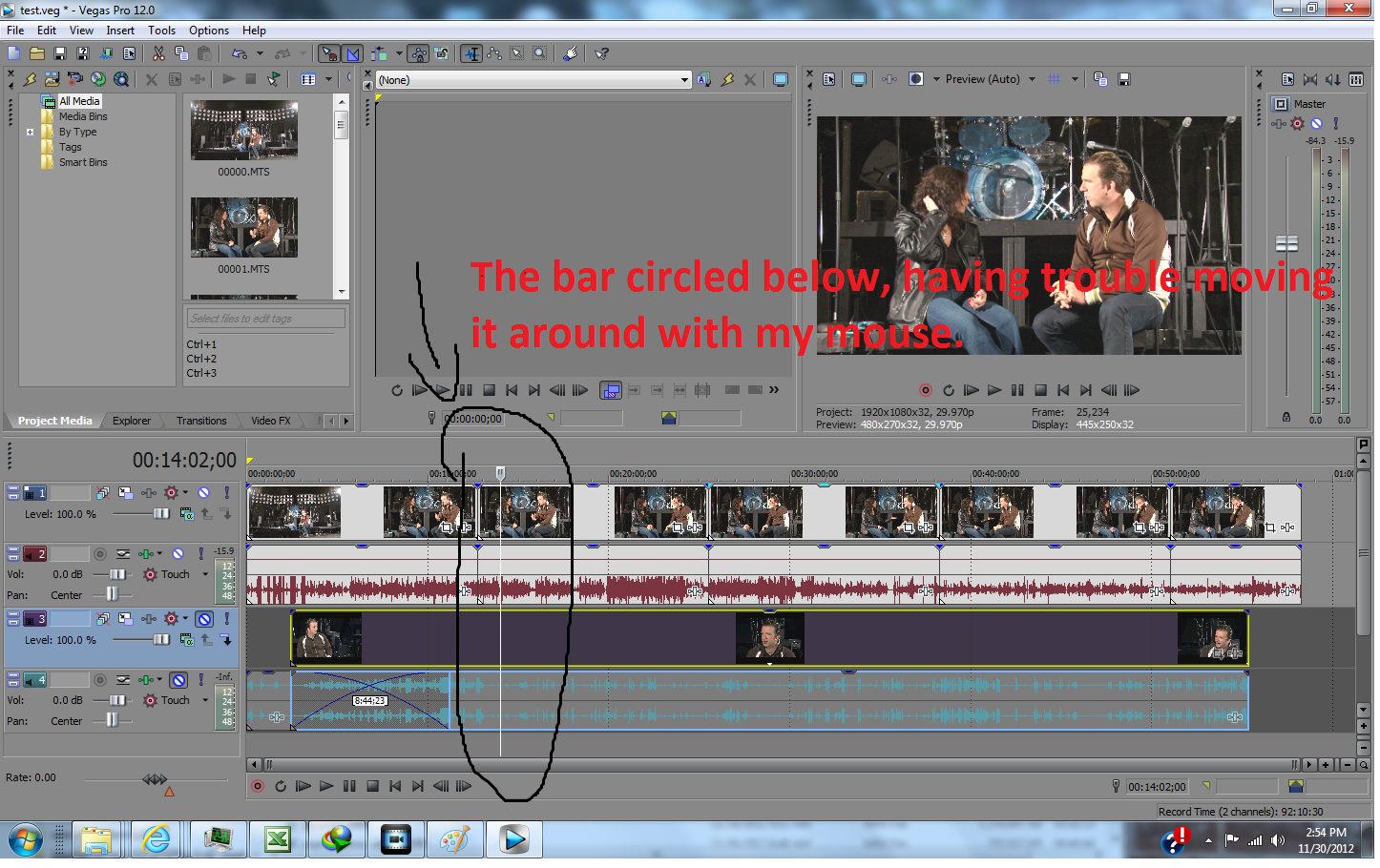Open the Options menu
1380x868 pixels.
coord(210,31)
